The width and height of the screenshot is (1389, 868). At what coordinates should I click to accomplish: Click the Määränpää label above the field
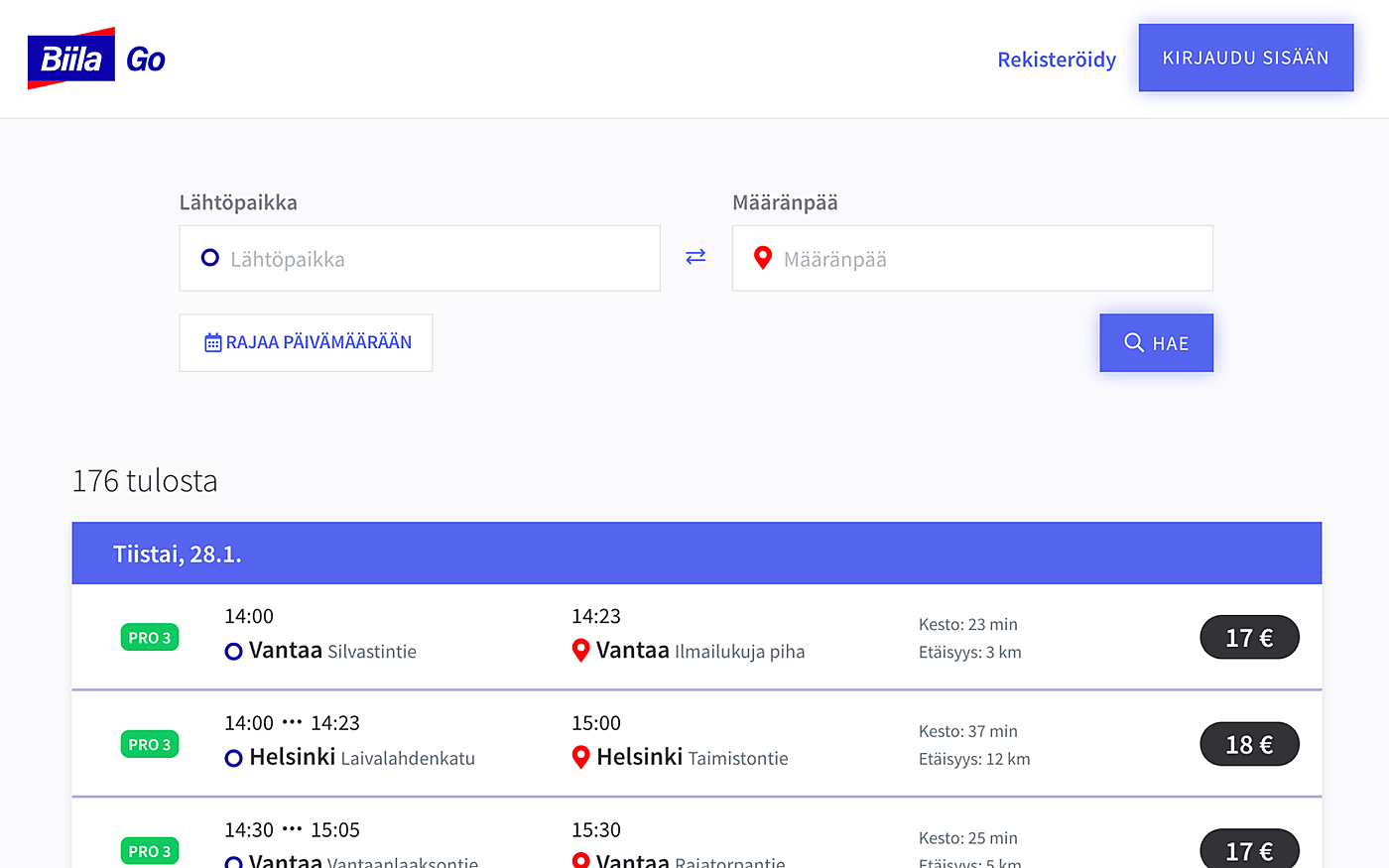(785, 202)
